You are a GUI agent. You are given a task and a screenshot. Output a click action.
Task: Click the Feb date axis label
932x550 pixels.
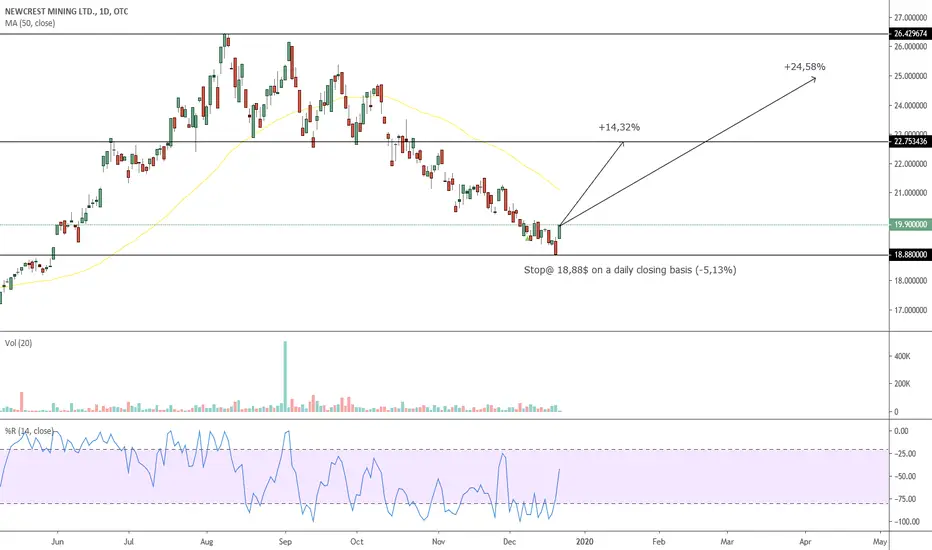[x=659, y=542]
